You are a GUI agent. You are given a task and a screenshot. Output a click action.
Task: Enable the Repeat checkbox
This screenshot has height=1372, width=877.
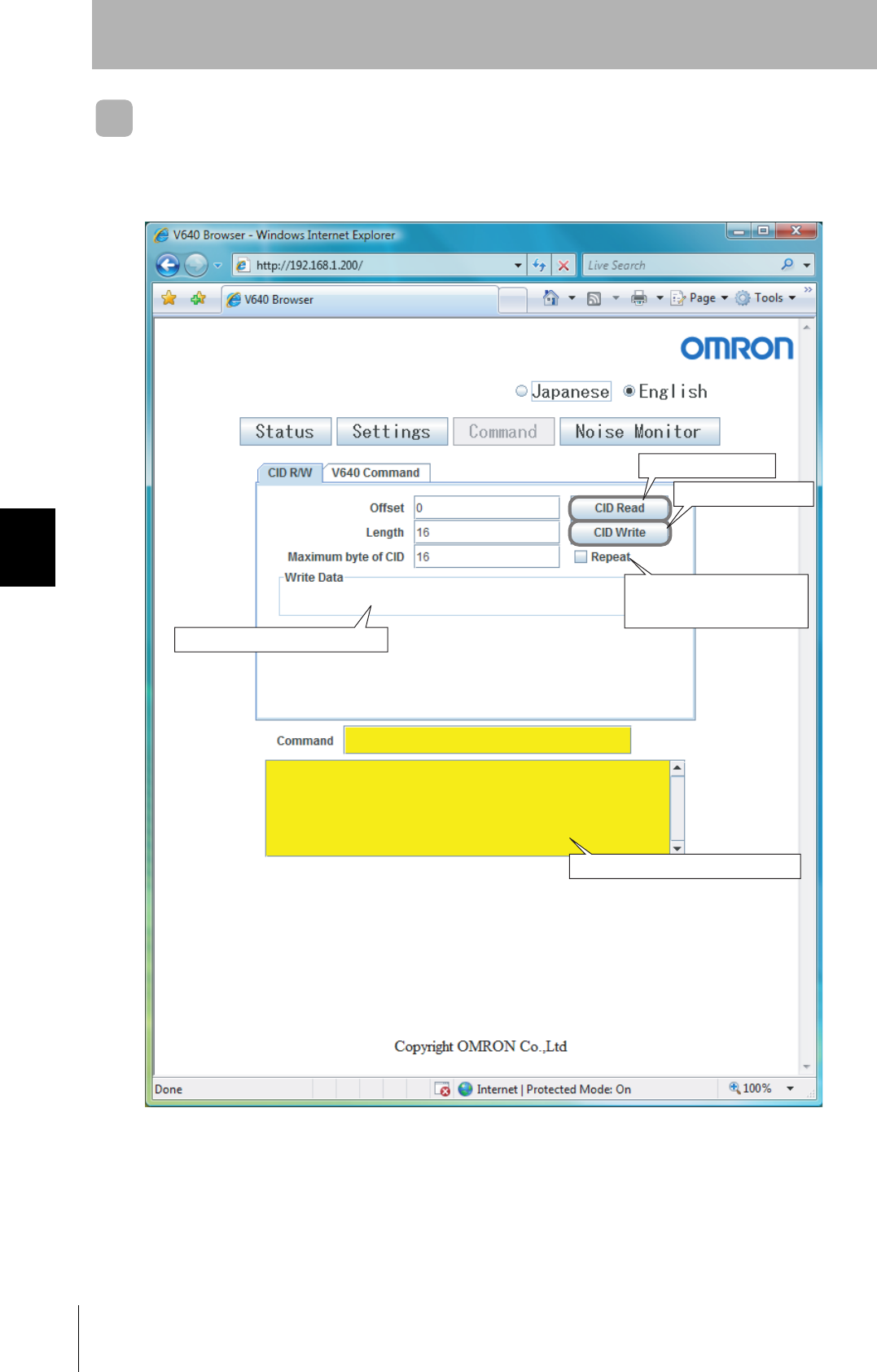click(x=581, y=556)
